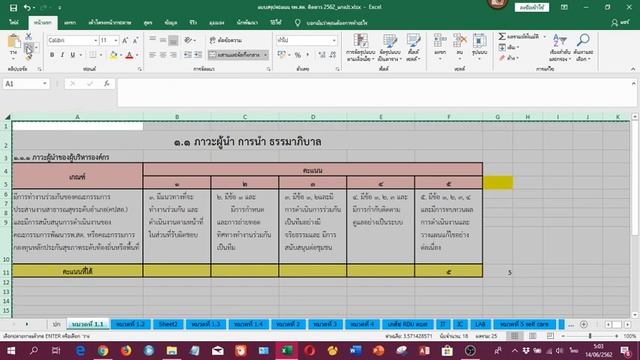This screenshot has height=360, width=640.
Task: Click the yellow cell in column G
Action: (x=498, y=183)
